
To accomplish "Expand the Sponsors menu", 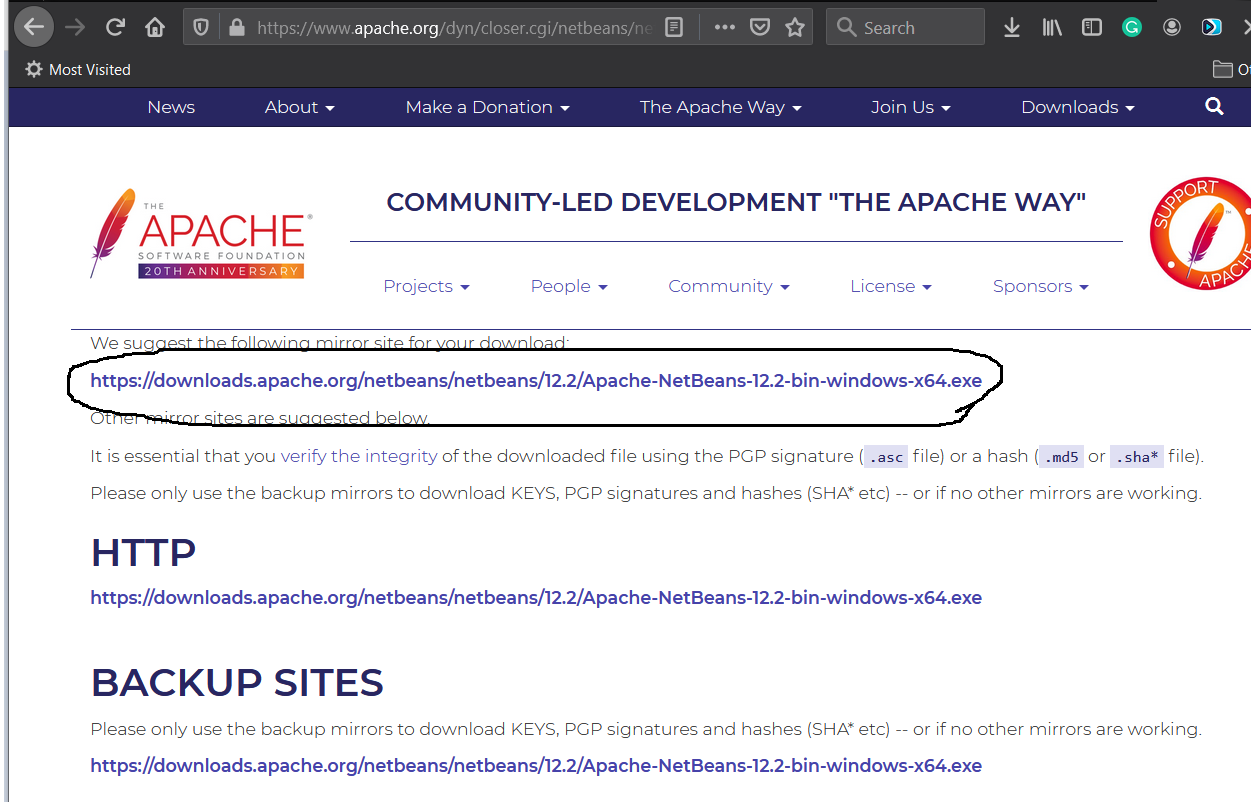I will click(x=1040, y=286).
